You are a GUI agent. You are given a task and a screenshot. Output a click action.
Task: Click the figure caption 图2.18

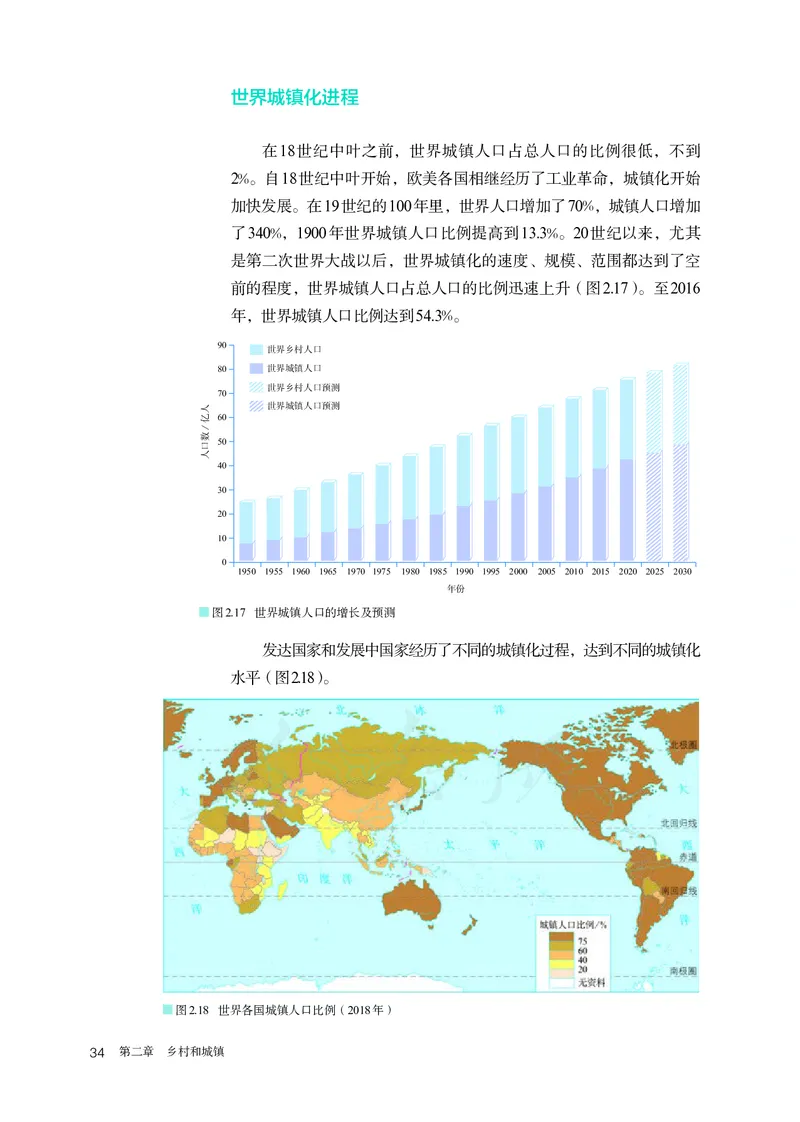pos(190,1008)
